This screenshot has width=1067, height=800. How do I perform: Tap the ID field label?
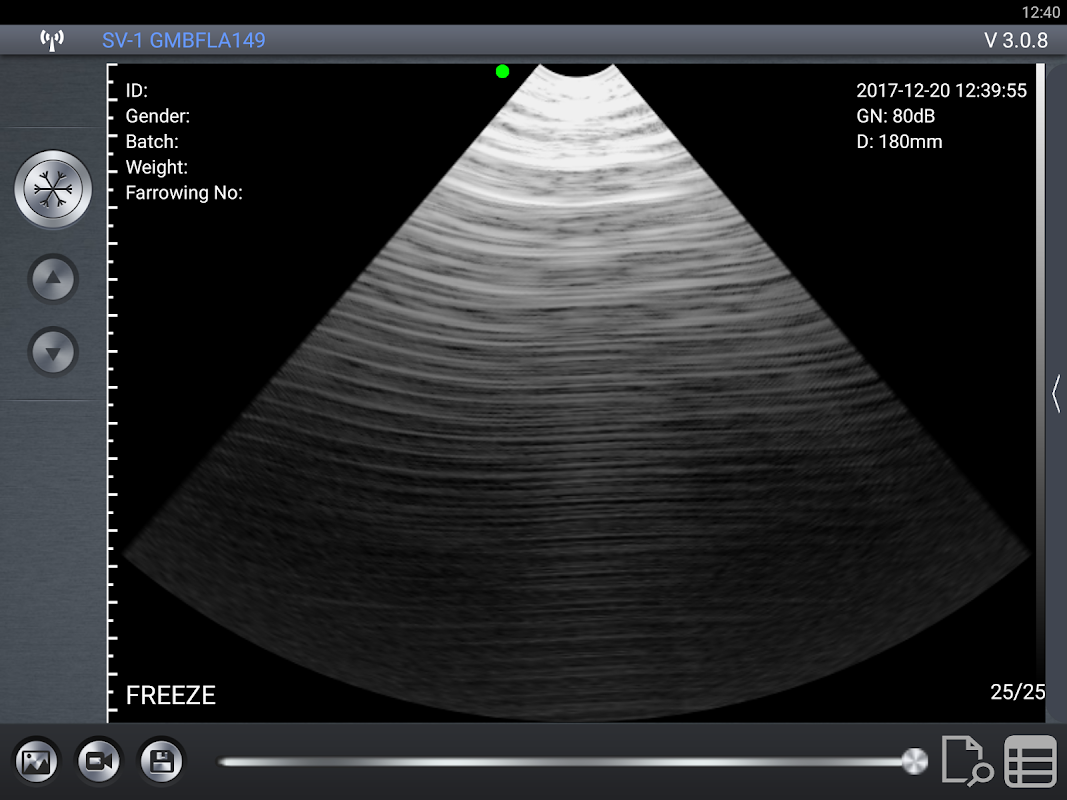(x=137, y=91)
